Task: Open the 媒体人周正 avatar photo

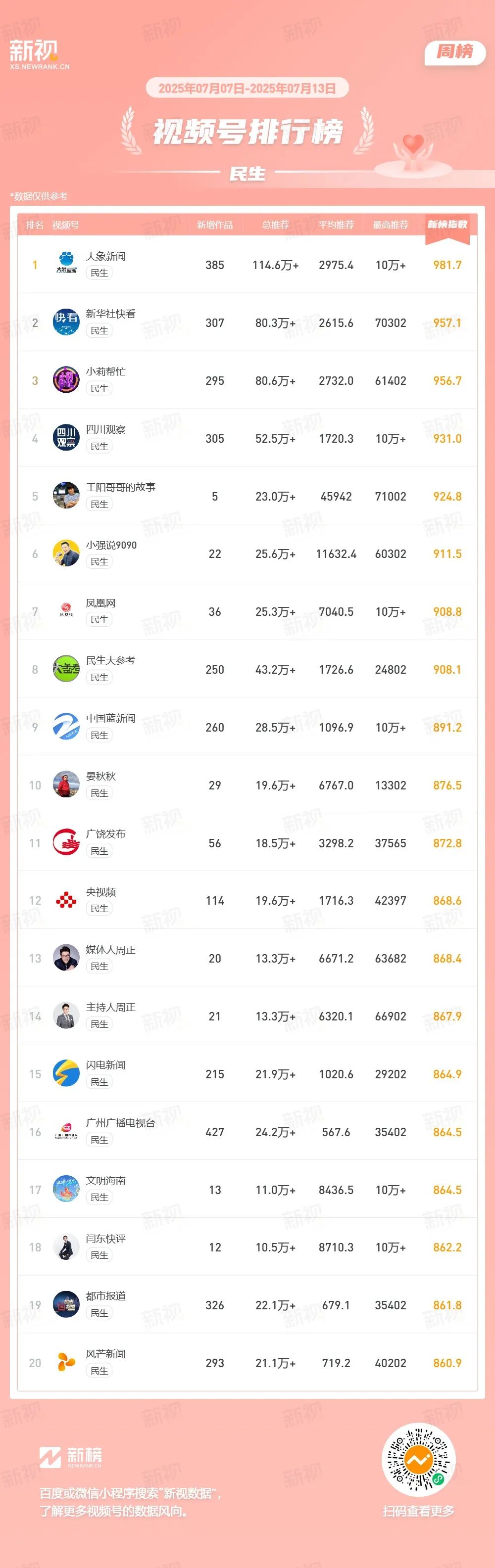Action: click(66, 958)
